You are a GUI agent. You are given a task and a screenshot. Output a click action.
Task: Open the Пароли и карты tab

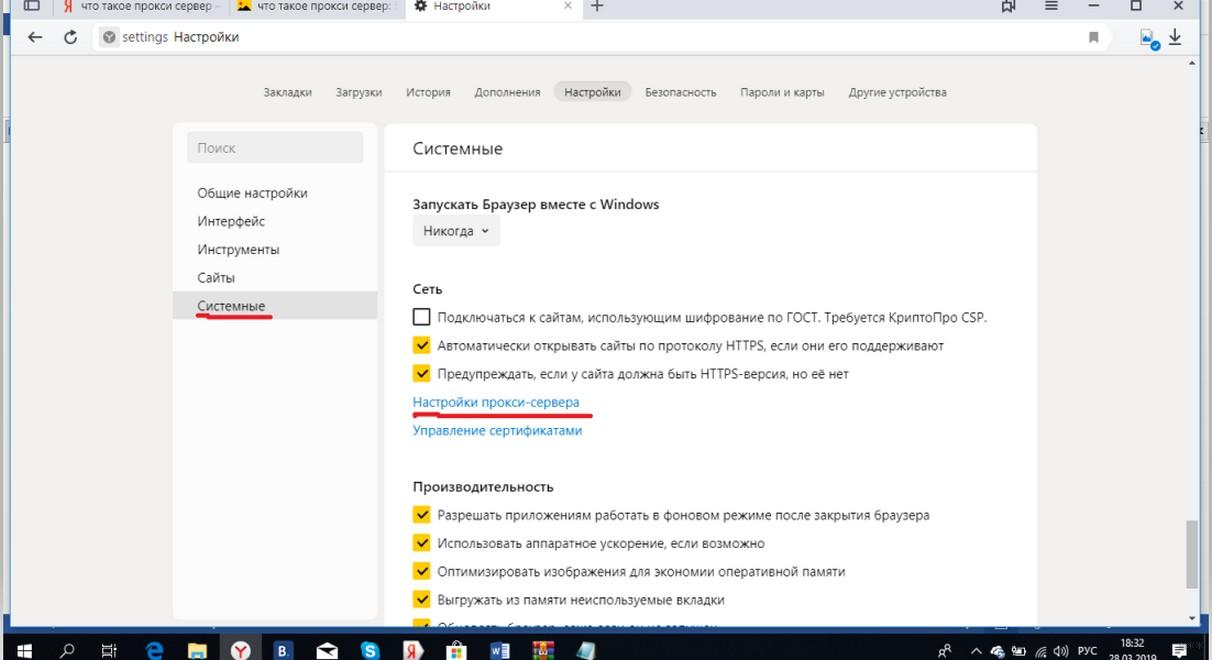782,92
